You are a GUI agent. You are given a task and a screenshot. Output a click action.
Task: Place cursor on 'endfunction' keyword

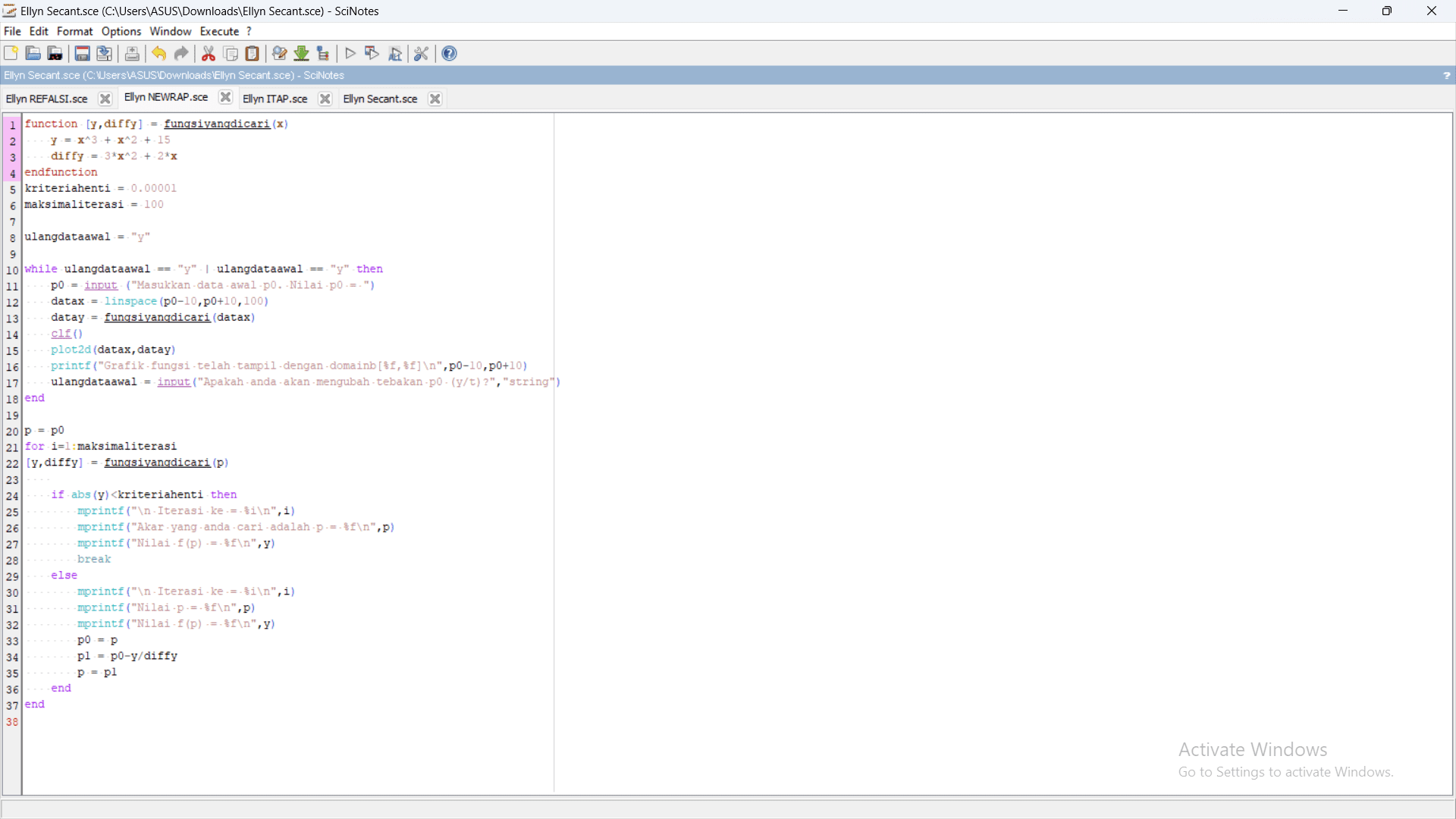61,172
